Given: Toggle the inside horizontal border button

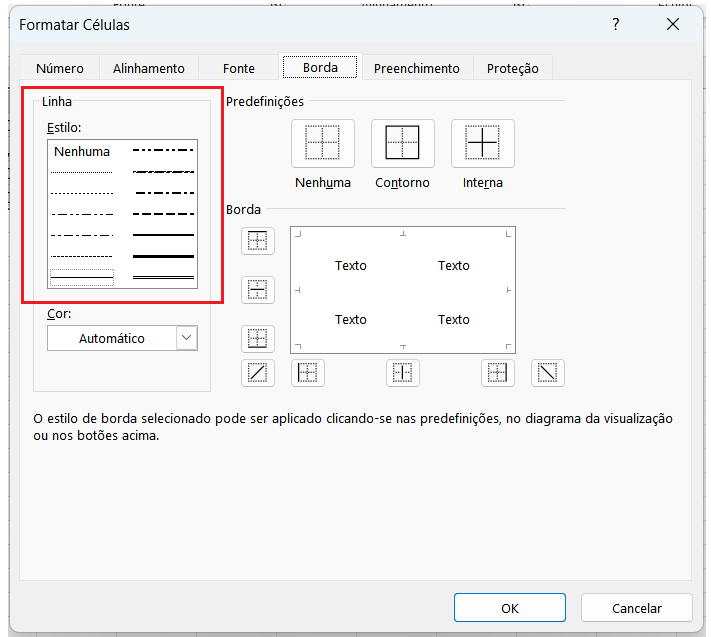Looking at the screenshot, I should point(258,290).
